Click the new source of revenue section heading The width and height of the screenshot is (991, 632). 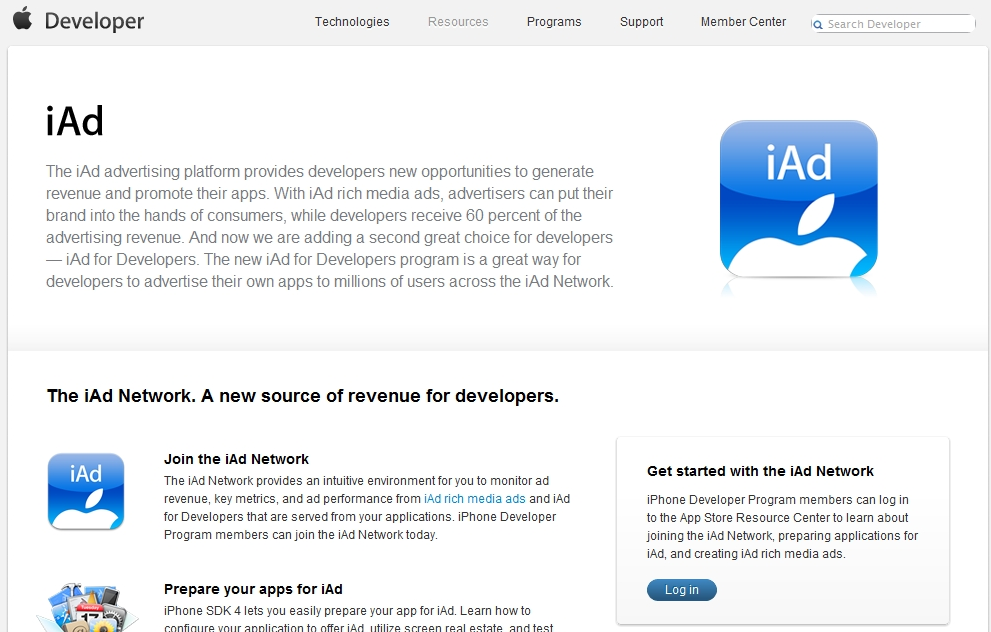click(303, 396)
